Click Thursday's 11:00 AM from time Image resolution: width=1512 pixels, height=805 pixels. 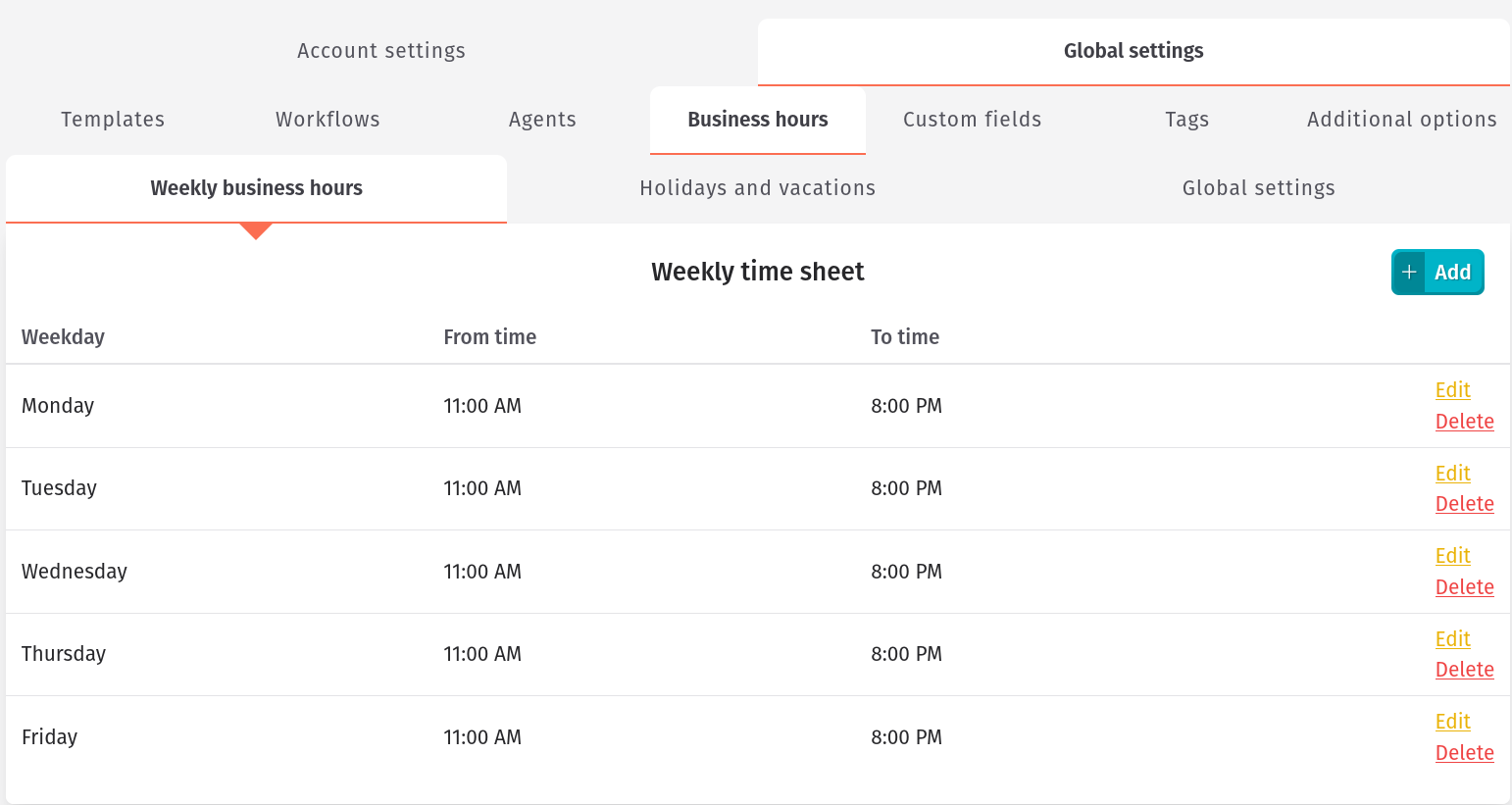click(482, 654)
